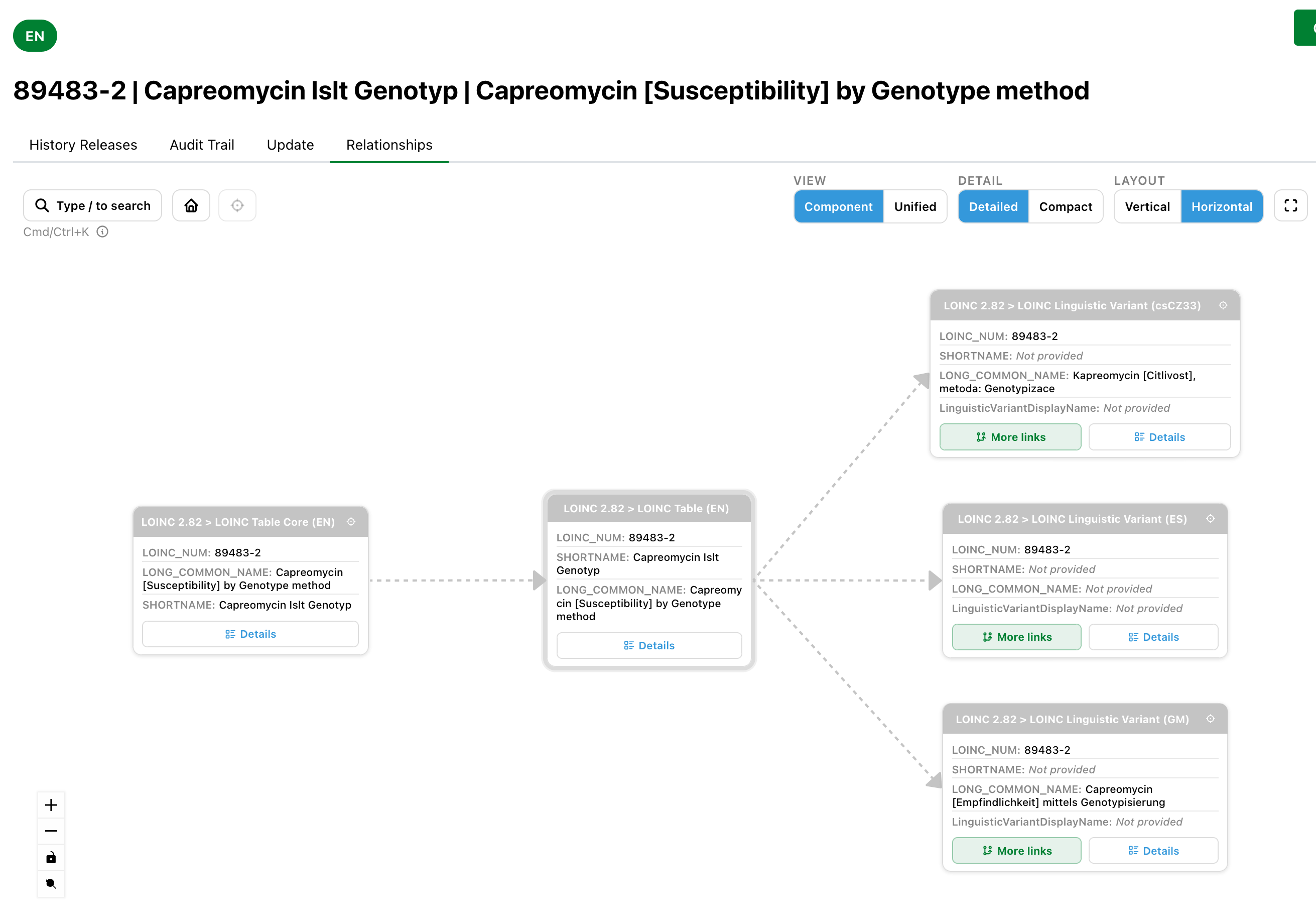The height and width of the screenshot is (923, 1316).
Task: Click More links on csCZ33 variant card
Action: (x=1010, y=437)
